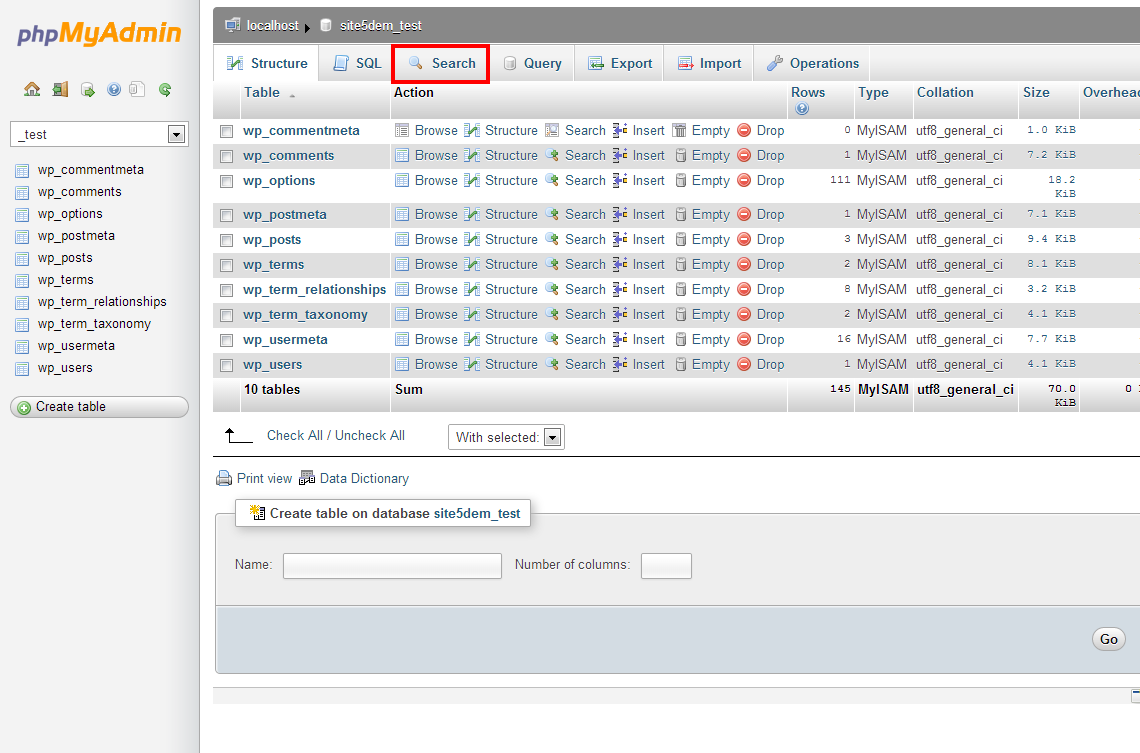Open the SQL documentation page icon

[137, 89]
